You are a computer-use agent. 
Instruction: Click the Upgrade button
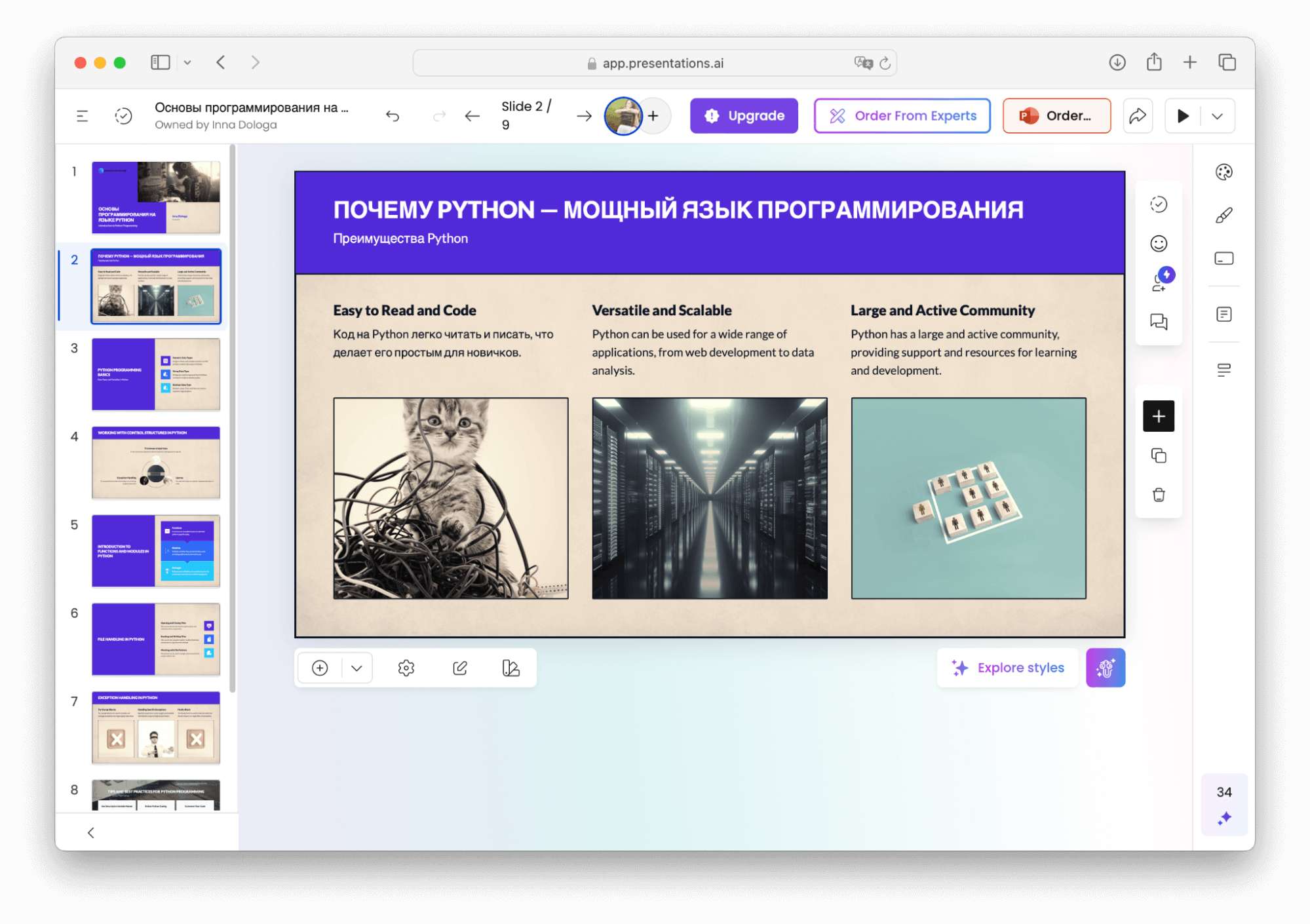coord(744,115)
